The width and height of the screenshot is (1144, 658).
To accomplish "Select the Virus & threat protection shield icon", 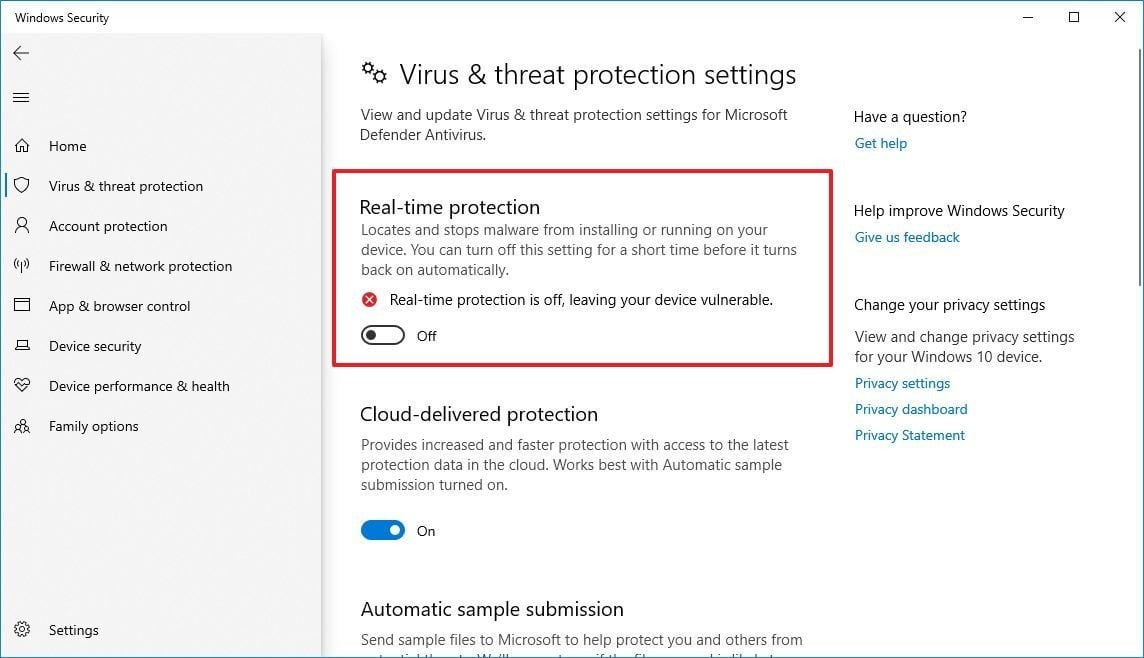I will pyautogui.click(x=22, y=186).
